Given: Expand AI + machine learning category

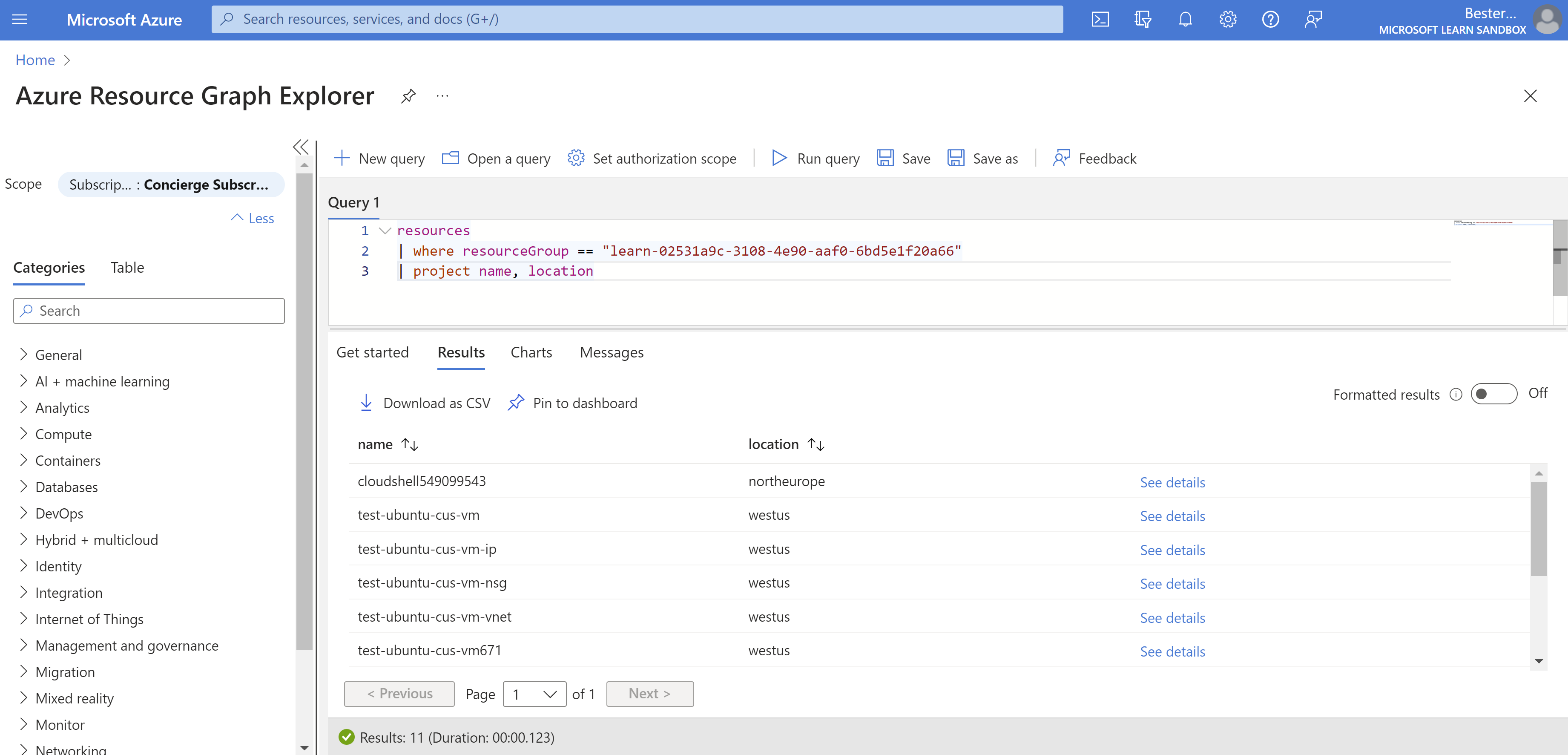Looking at the screenshot, I should coord(24,381).
